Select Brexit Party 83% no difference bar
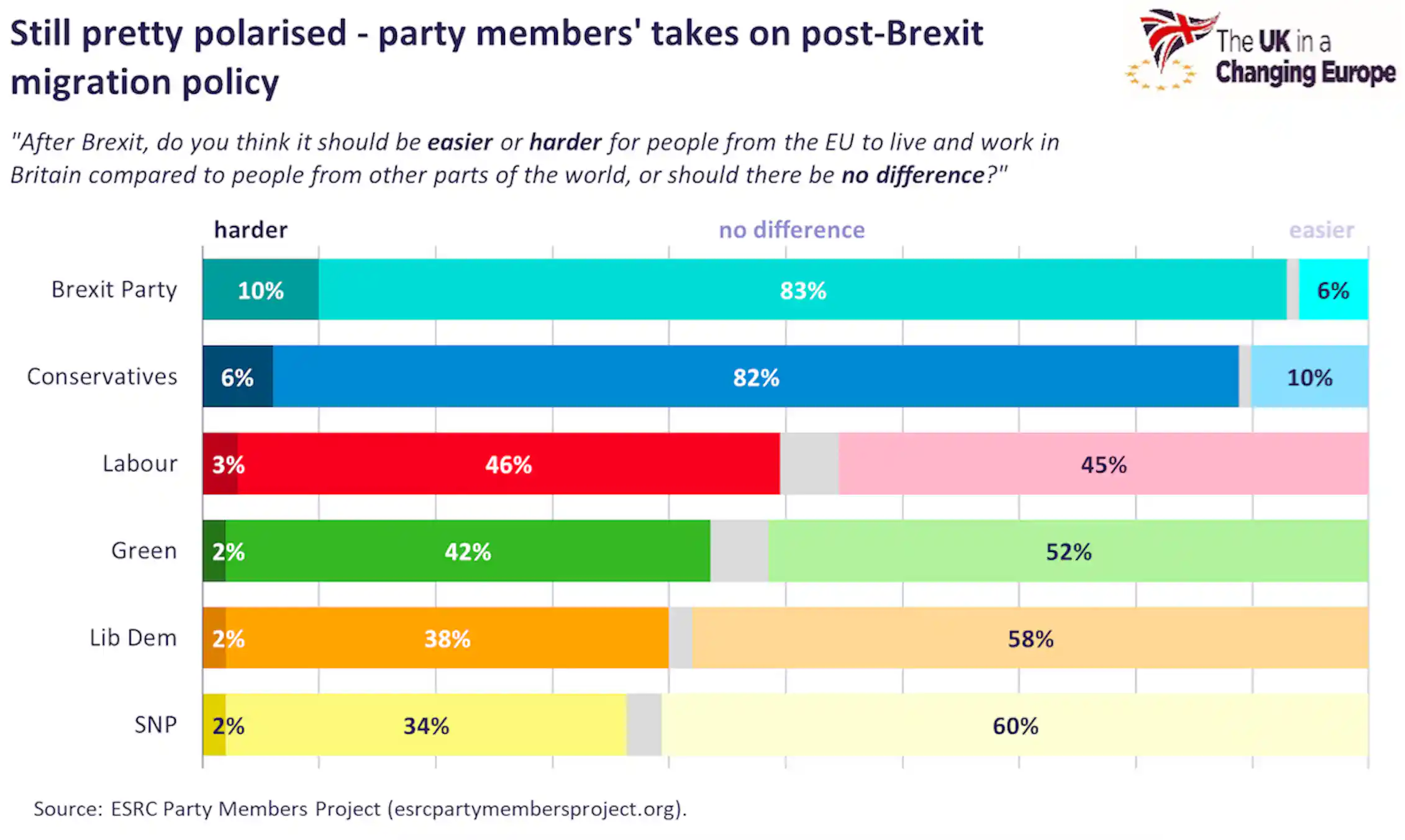The height and width of the screenshot is (840, 1405). coord(803,289)
